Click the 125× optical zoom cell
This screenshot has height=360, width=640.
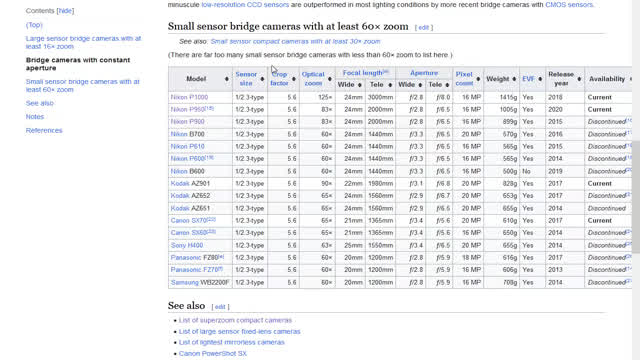317,97
